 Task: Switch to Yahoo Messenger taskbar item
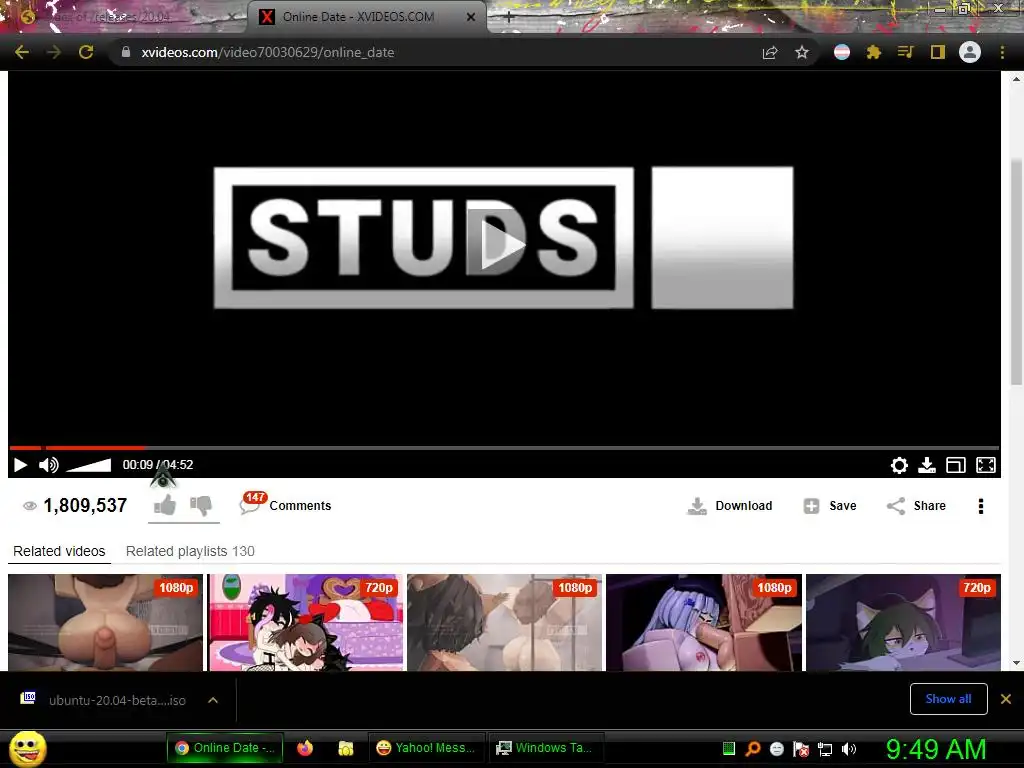[426, 748]
